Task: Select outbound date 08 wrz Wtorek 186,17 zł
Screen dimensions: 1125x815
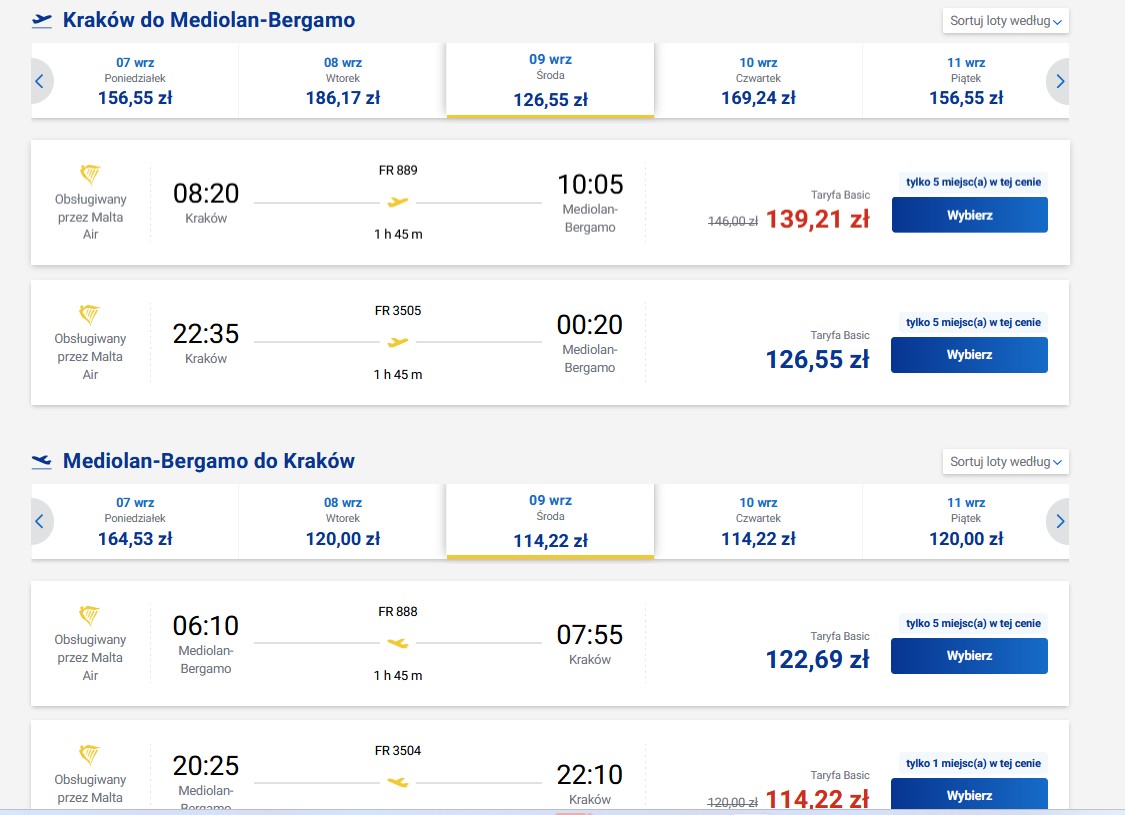Action: pyautogui.click(x=342, y=81)
